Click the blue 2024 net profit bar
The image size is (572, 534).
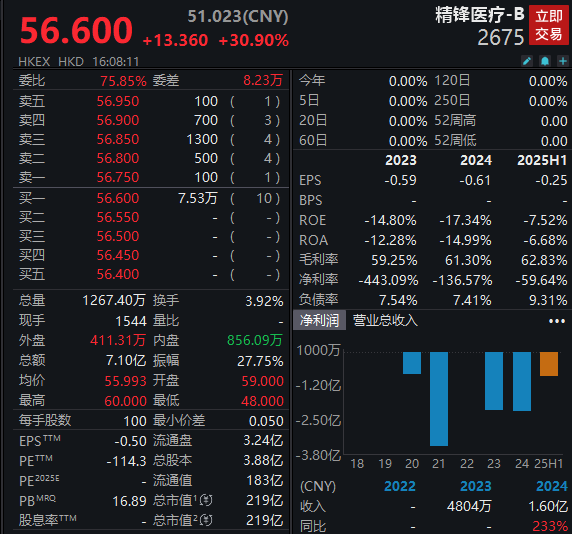(x=522, y=382)
